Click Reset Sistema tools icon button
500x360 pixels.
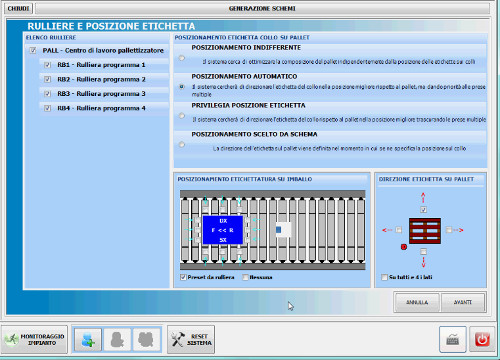coord(191,339)
